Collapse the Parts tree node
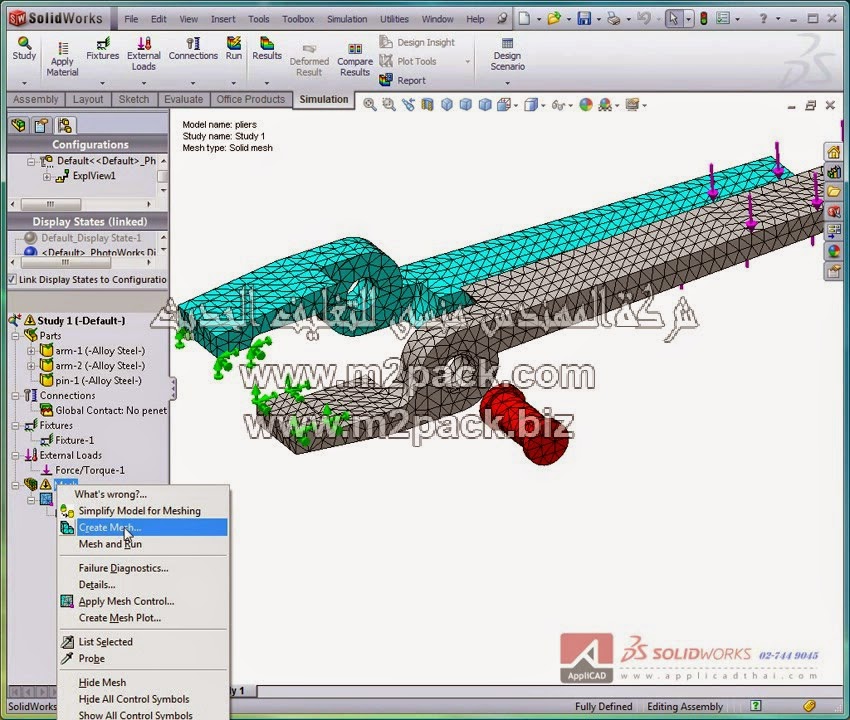Viewport: 850px width, 720px height. pos(16,336)
